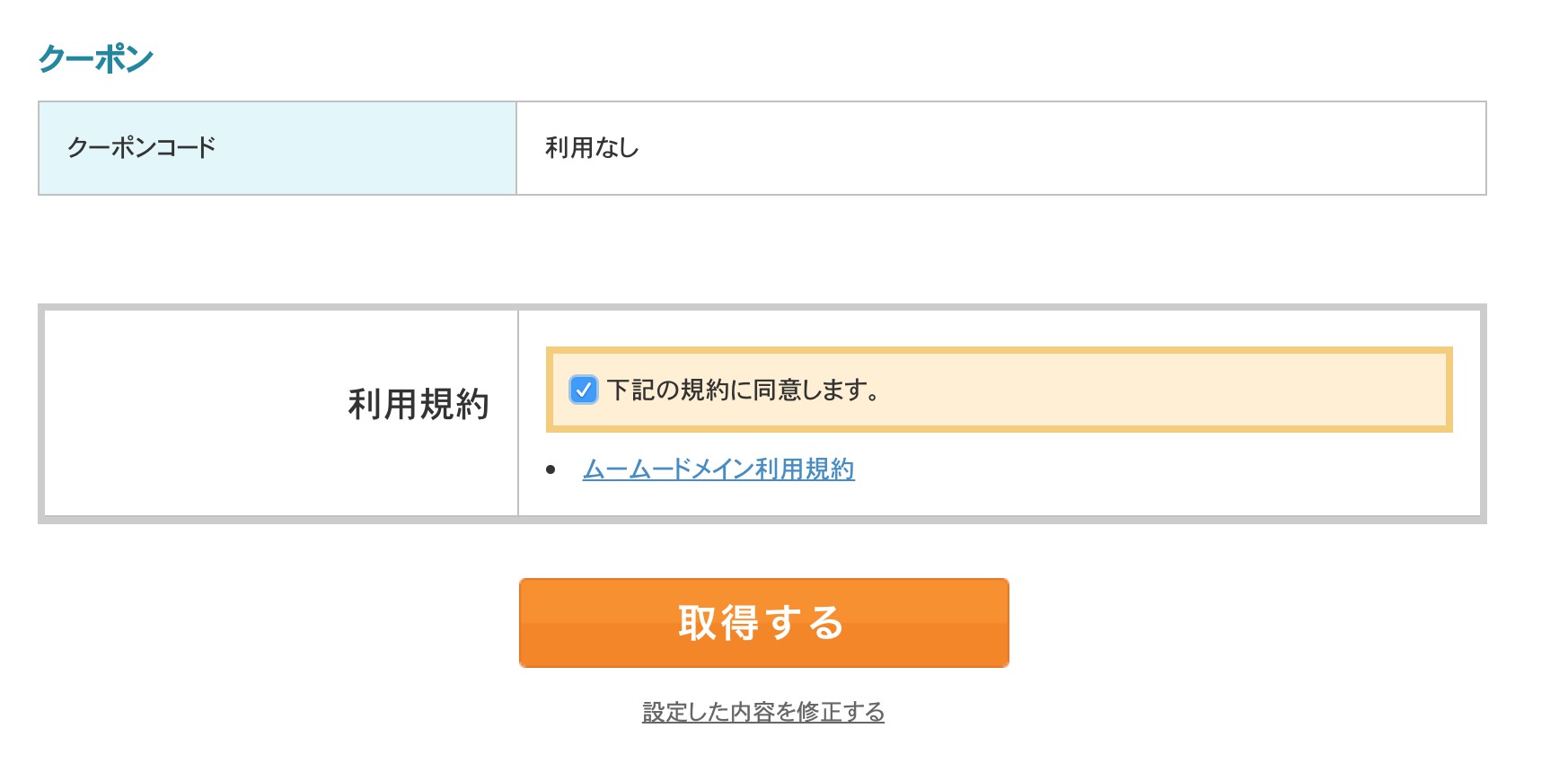Click the blue checkmark icon
1568x763 pixels.
point(584,390)
